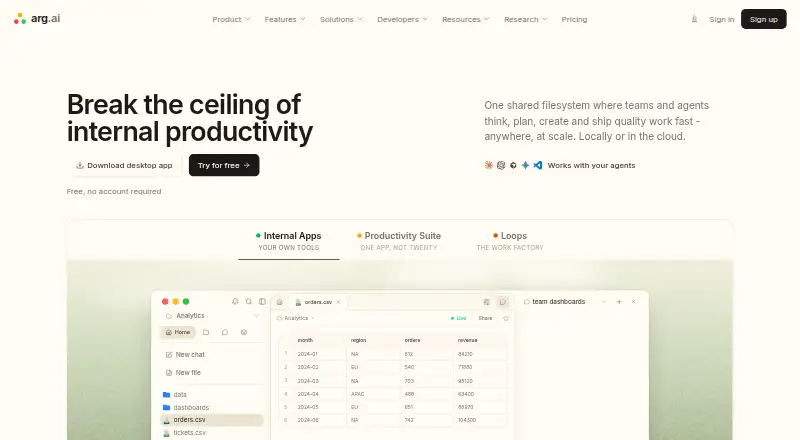This screenshot has height=440, width=800.
Task: Click the Sign in link
Action: click(721, 19)
